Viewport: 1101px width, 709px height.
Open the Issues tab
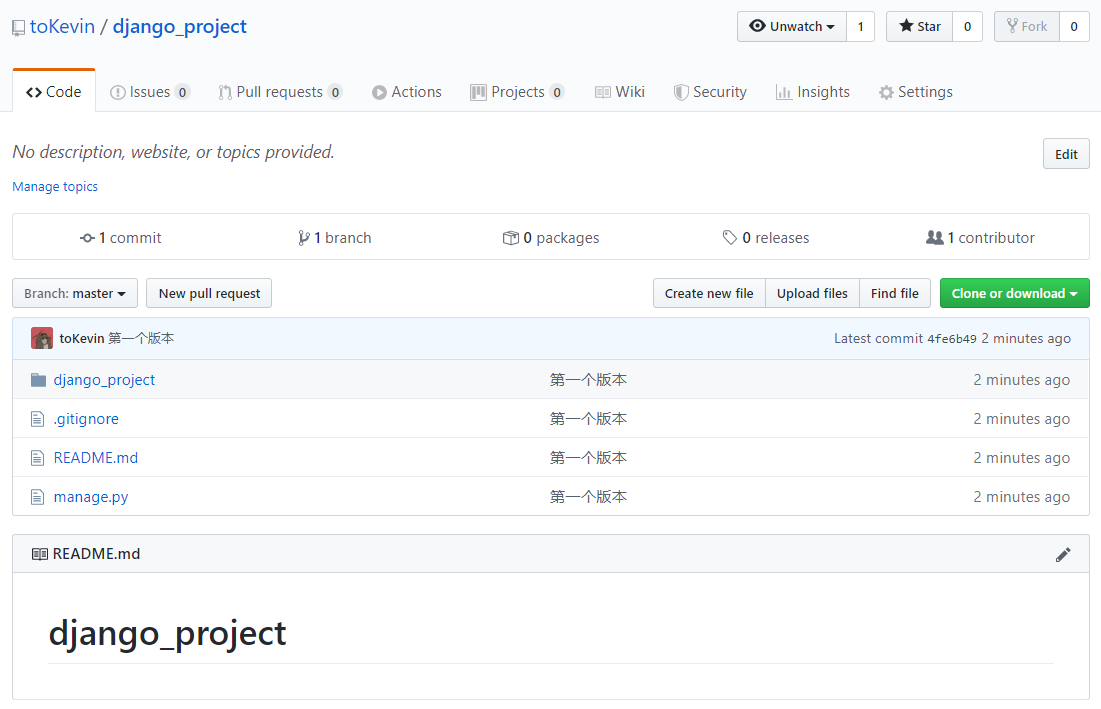tap(150, 92)
